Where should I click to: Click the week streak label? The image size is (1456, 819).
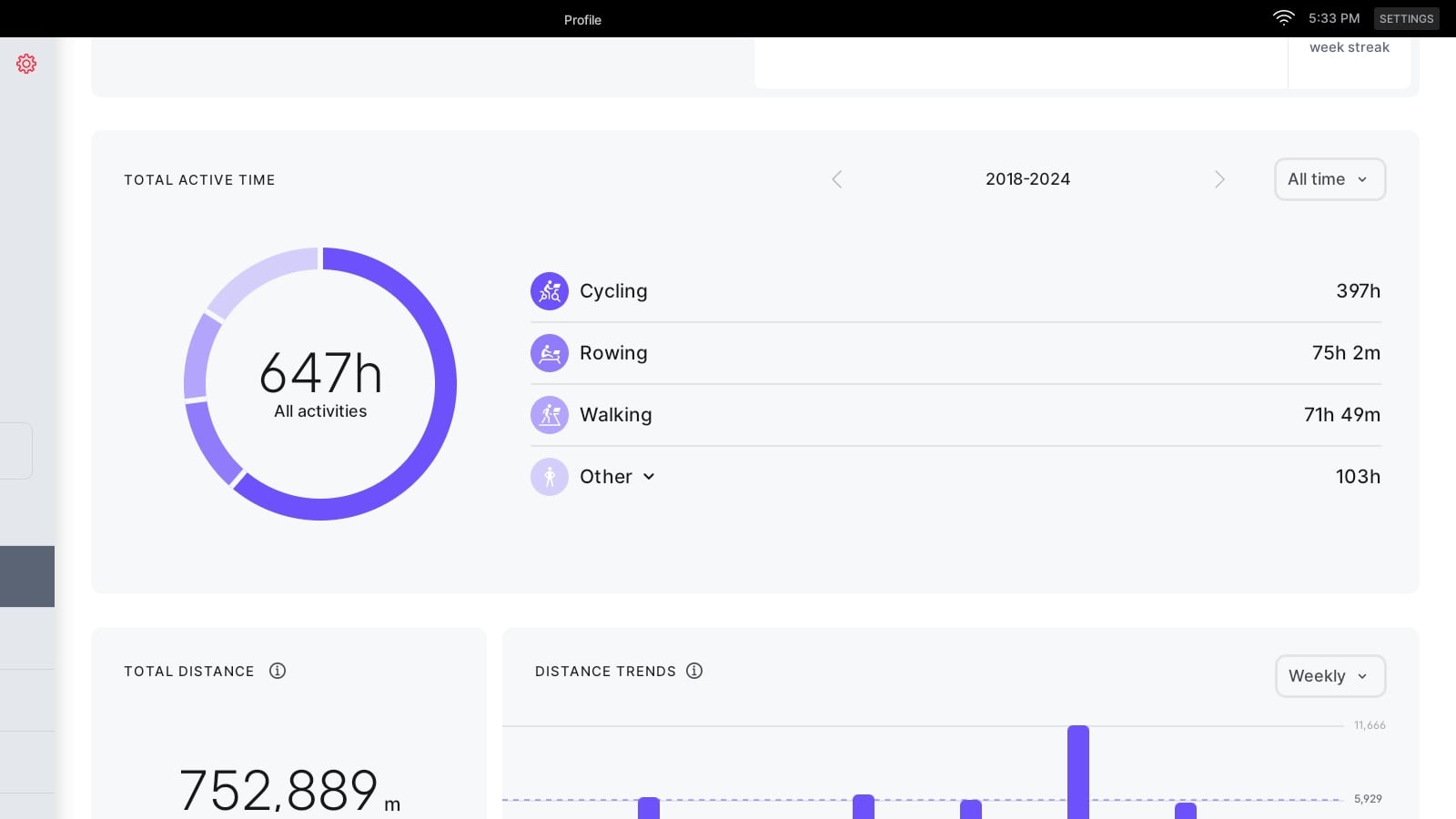pyautogui.click(x=1350, y=47)
